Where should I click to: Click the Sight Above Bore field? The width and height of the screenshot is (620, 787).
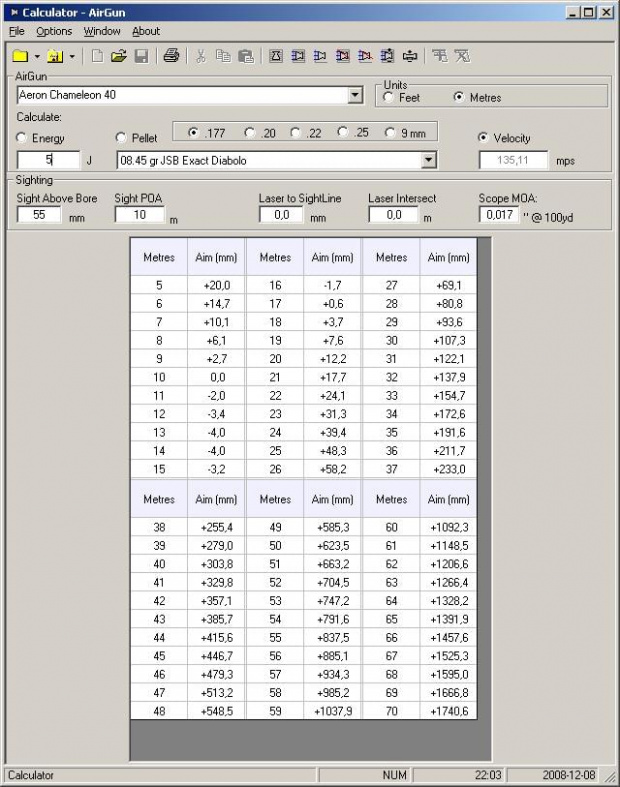(x=39, y=215)
